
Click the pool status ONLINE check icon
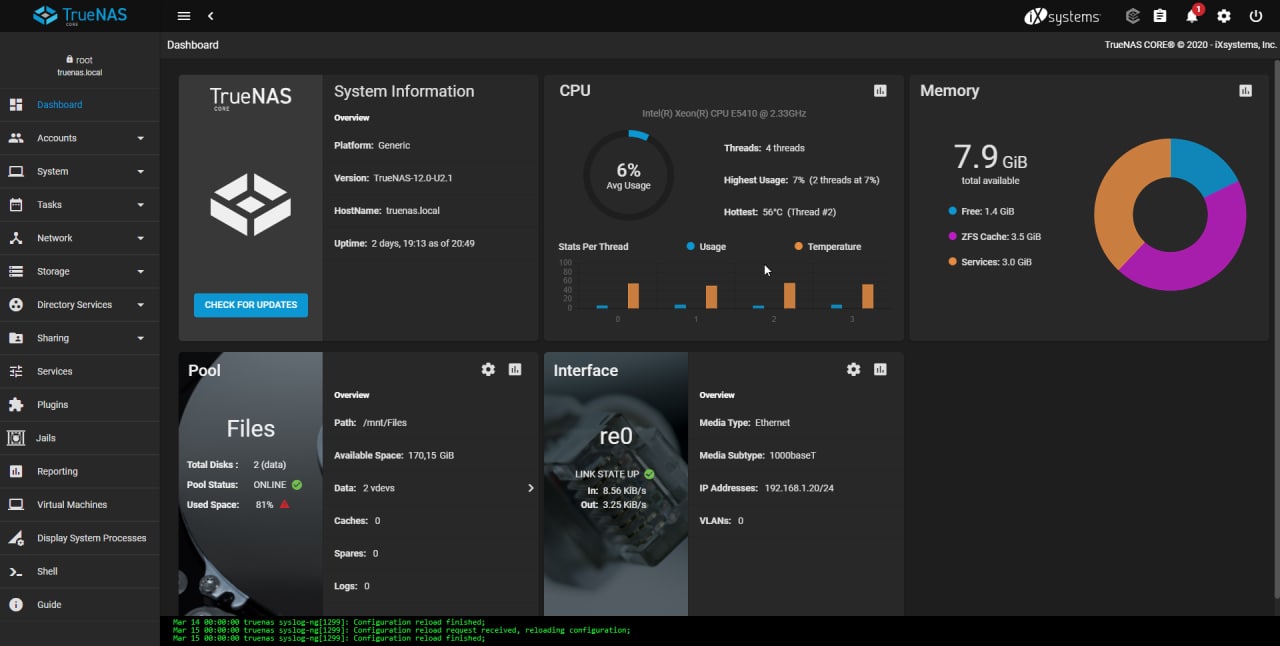[x=297, y=485]
